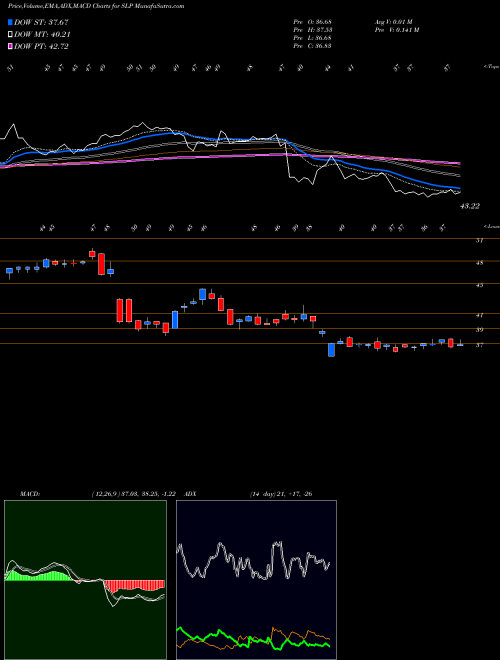Screen dimensions: 500x660
Task: Click the Pre C: 36.83 value
Action: [312, 46]
